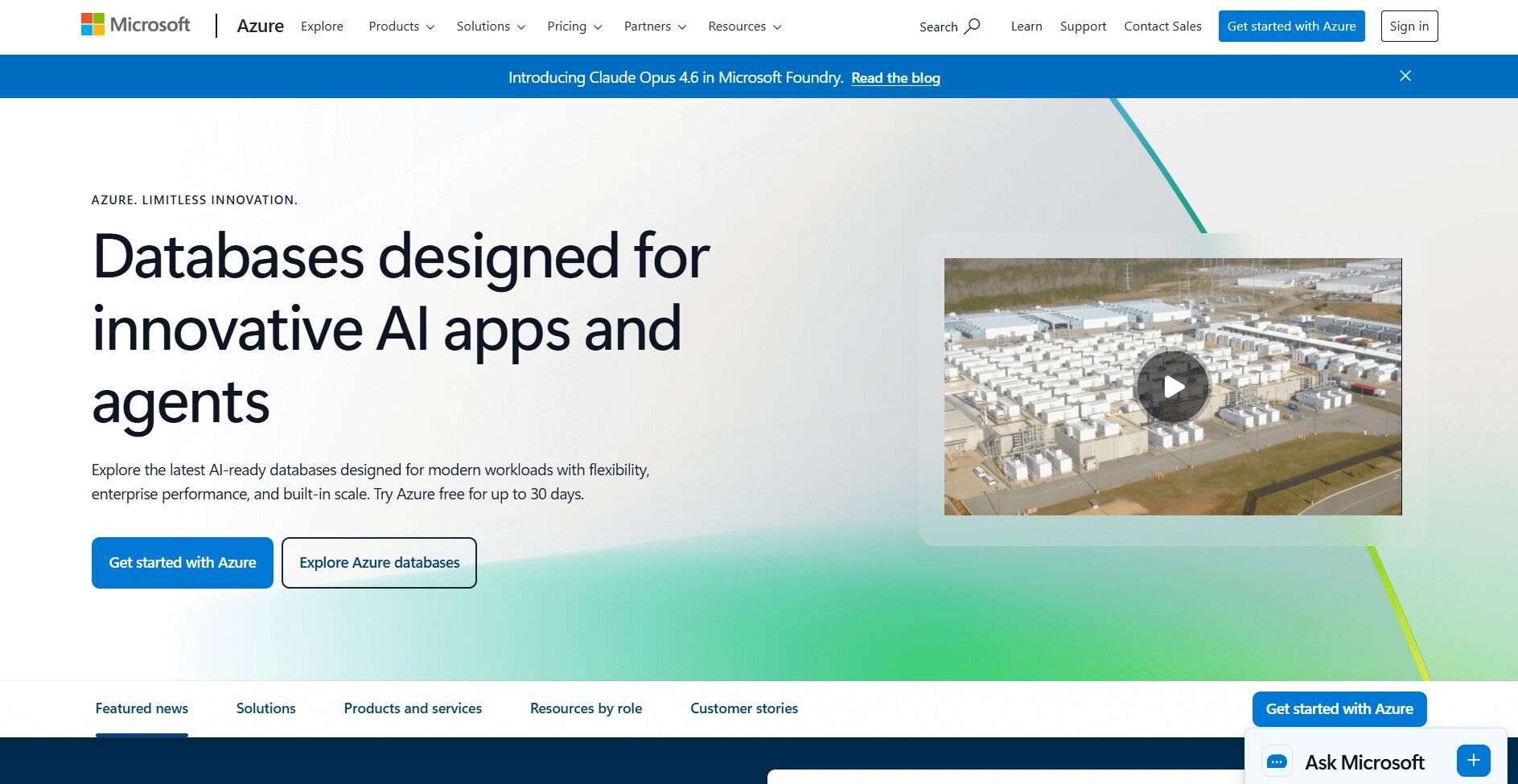Viewport: 1518px width, 784px height.
Task: Open the Products dropdown menu
Action: (x=401, y=27)
